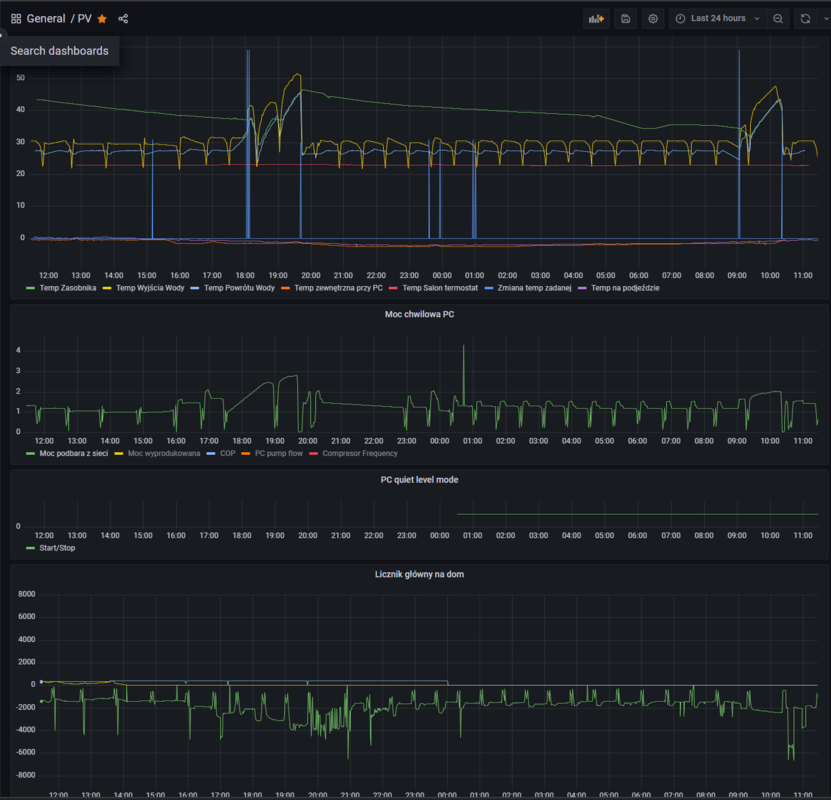The image size is (831, 800).
Task: Open the Moc chwilowa PC panel menu
Action: (419, 314)
